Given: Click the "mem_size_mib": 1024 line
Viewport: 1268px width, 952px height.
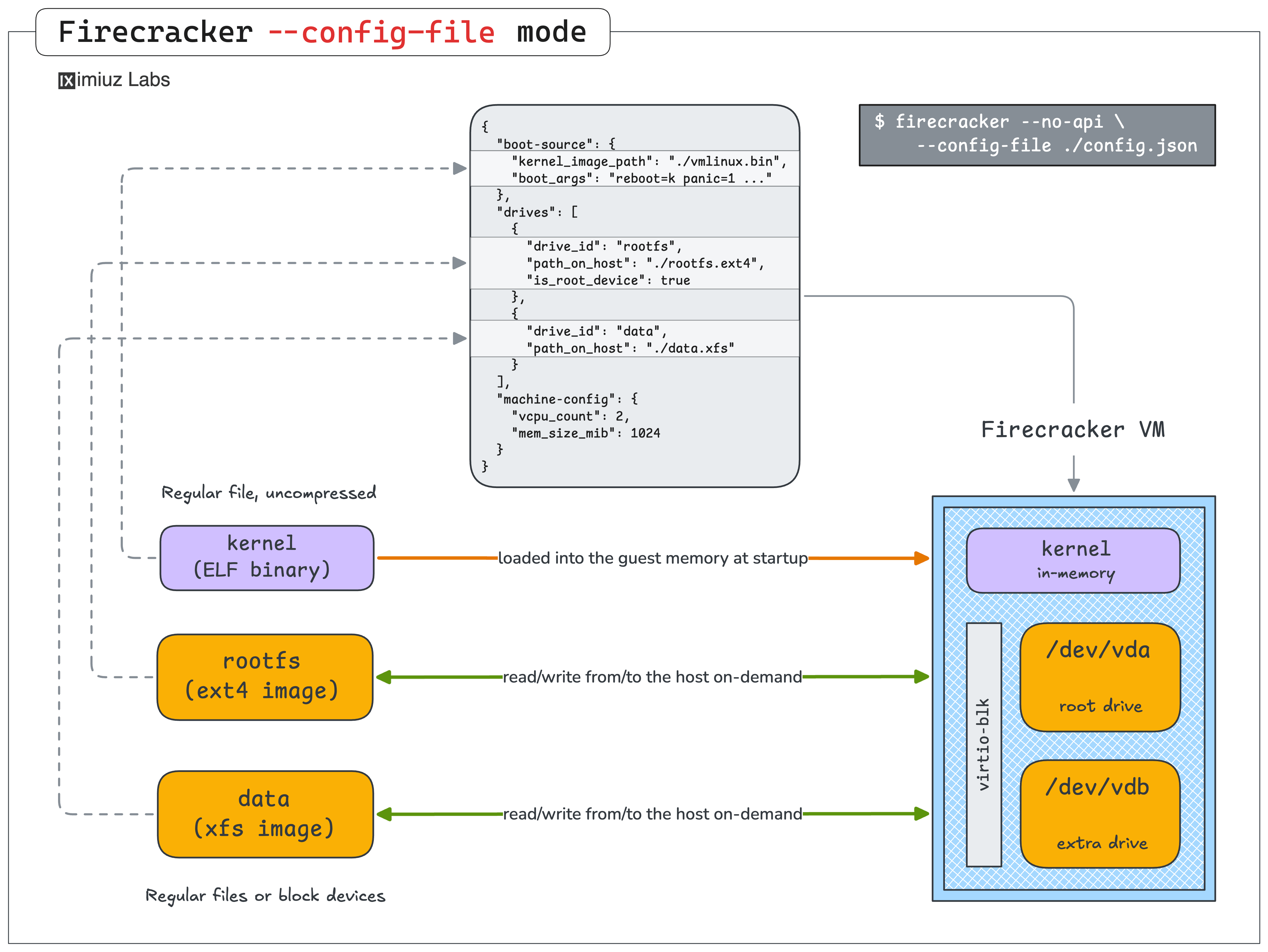Looking at the screenshot, I should pyautogui.click(x=586, y=433).
